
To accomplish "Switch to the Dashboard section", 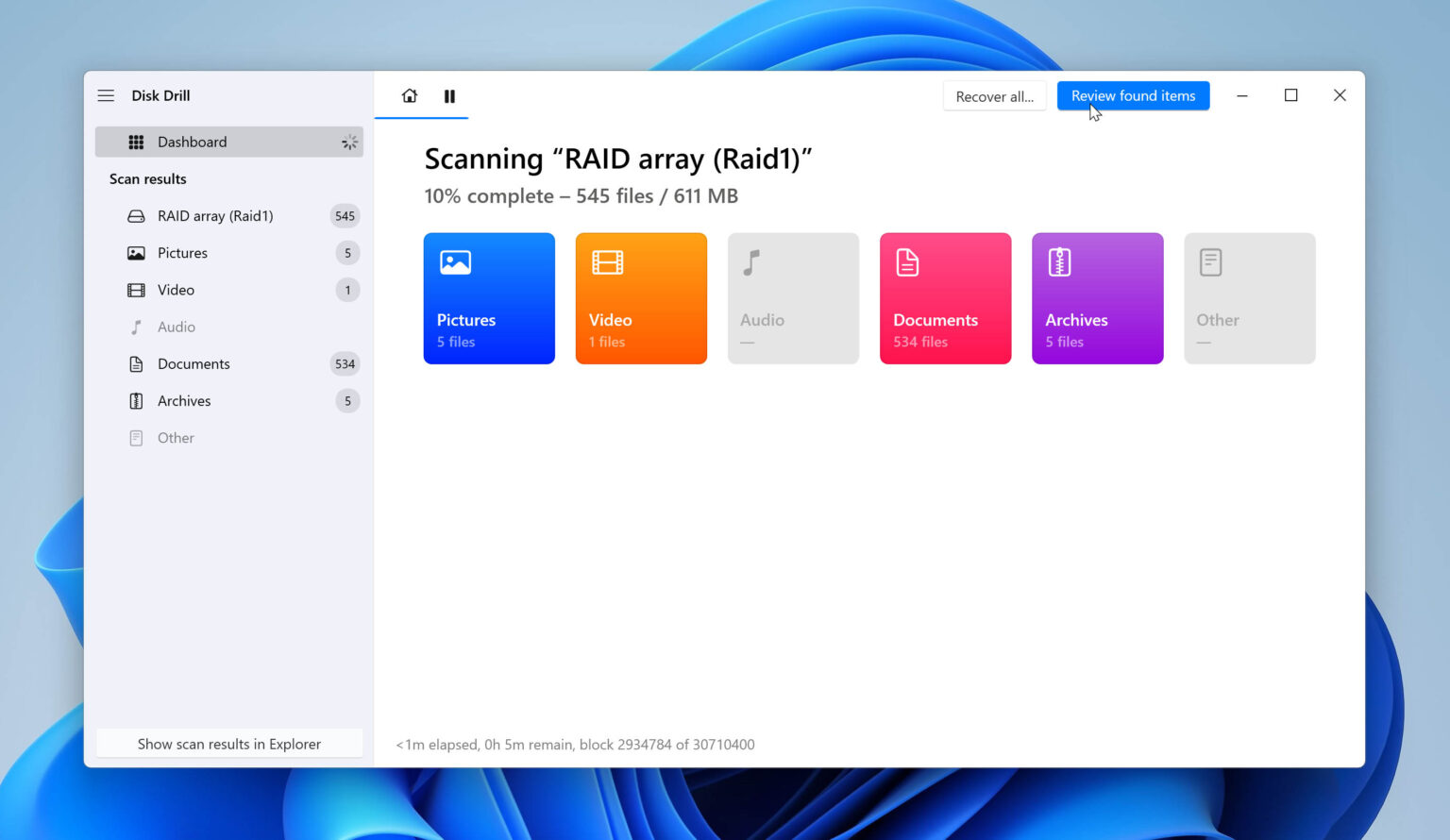I will (193, 142).
